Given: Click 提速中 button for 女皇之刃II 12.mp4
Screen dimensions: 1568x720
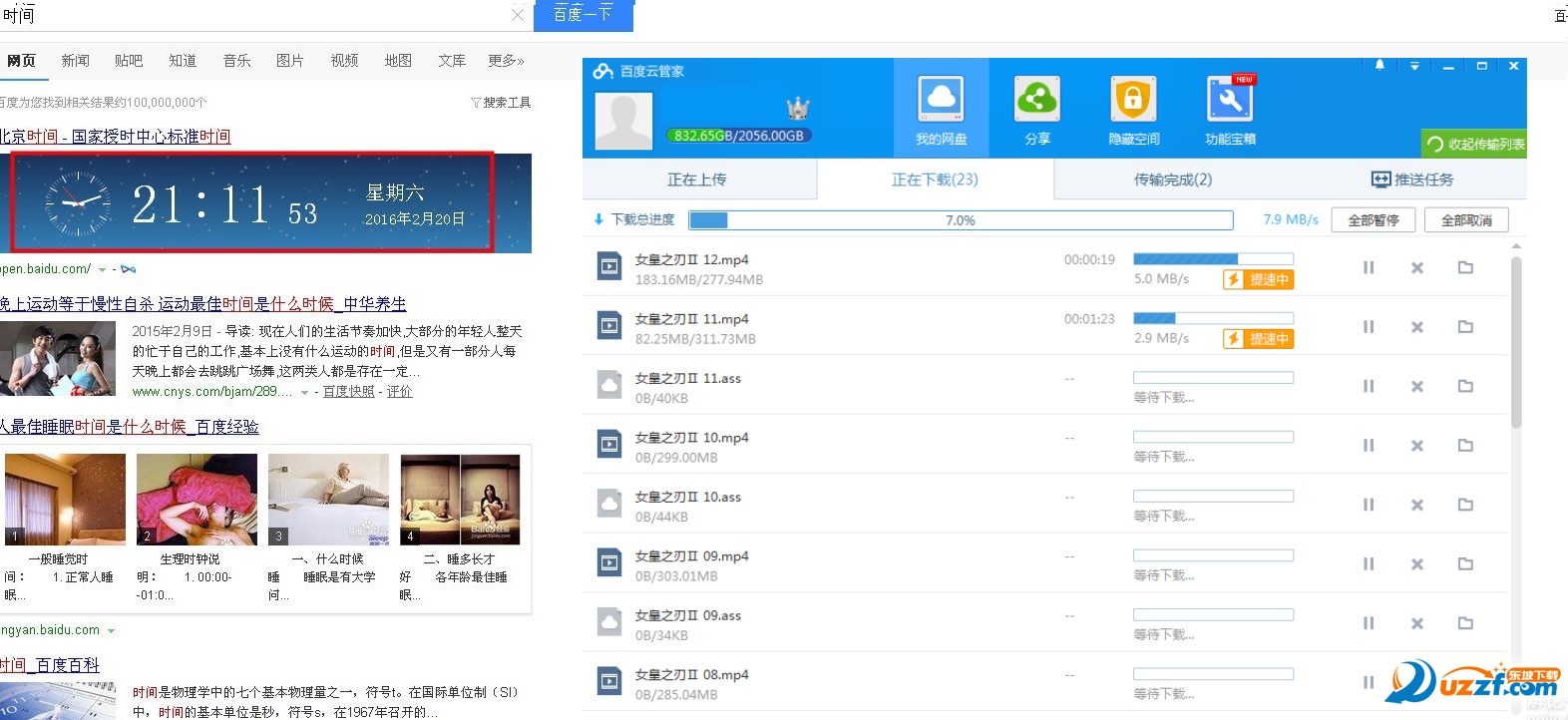Looking at the screenshot, I should click(x=1259, y=280).
